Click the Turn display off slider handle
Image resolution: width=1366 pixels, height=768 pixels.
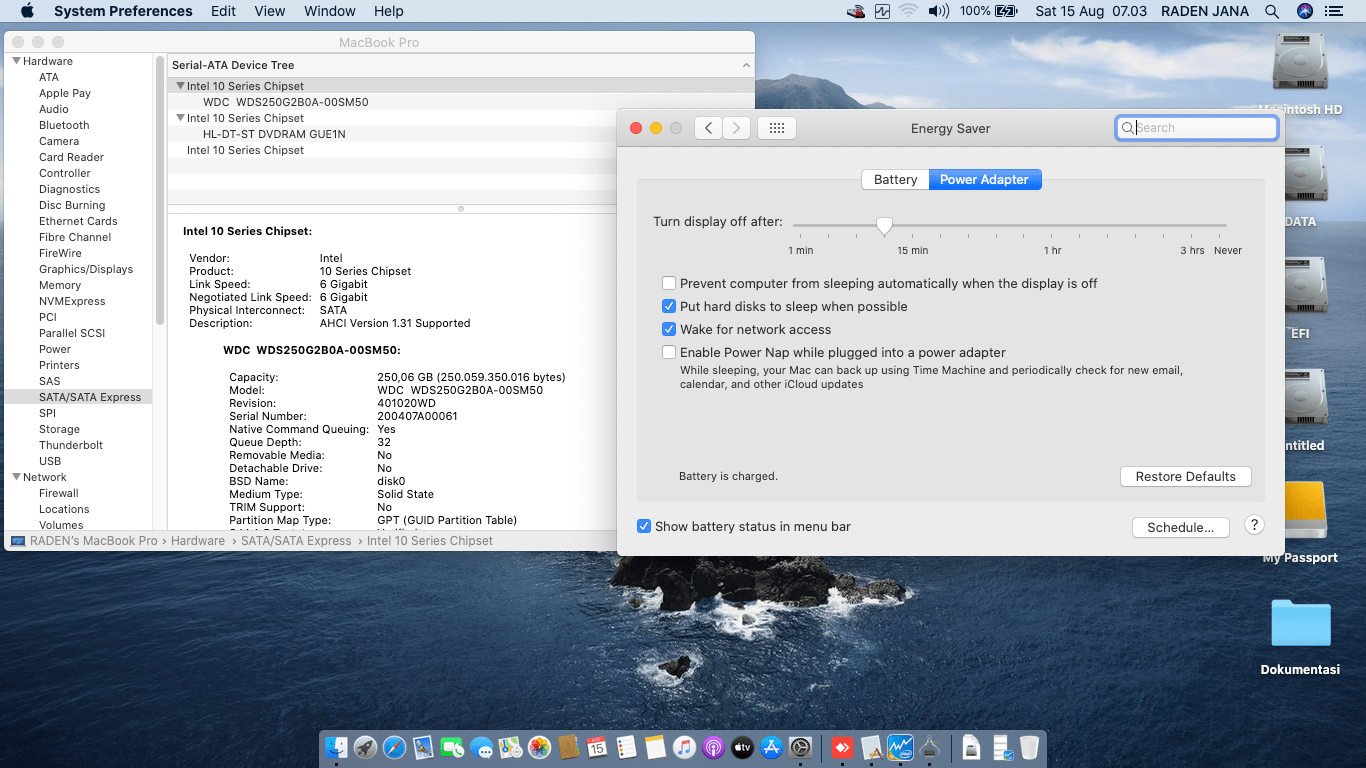click(884, 227)
